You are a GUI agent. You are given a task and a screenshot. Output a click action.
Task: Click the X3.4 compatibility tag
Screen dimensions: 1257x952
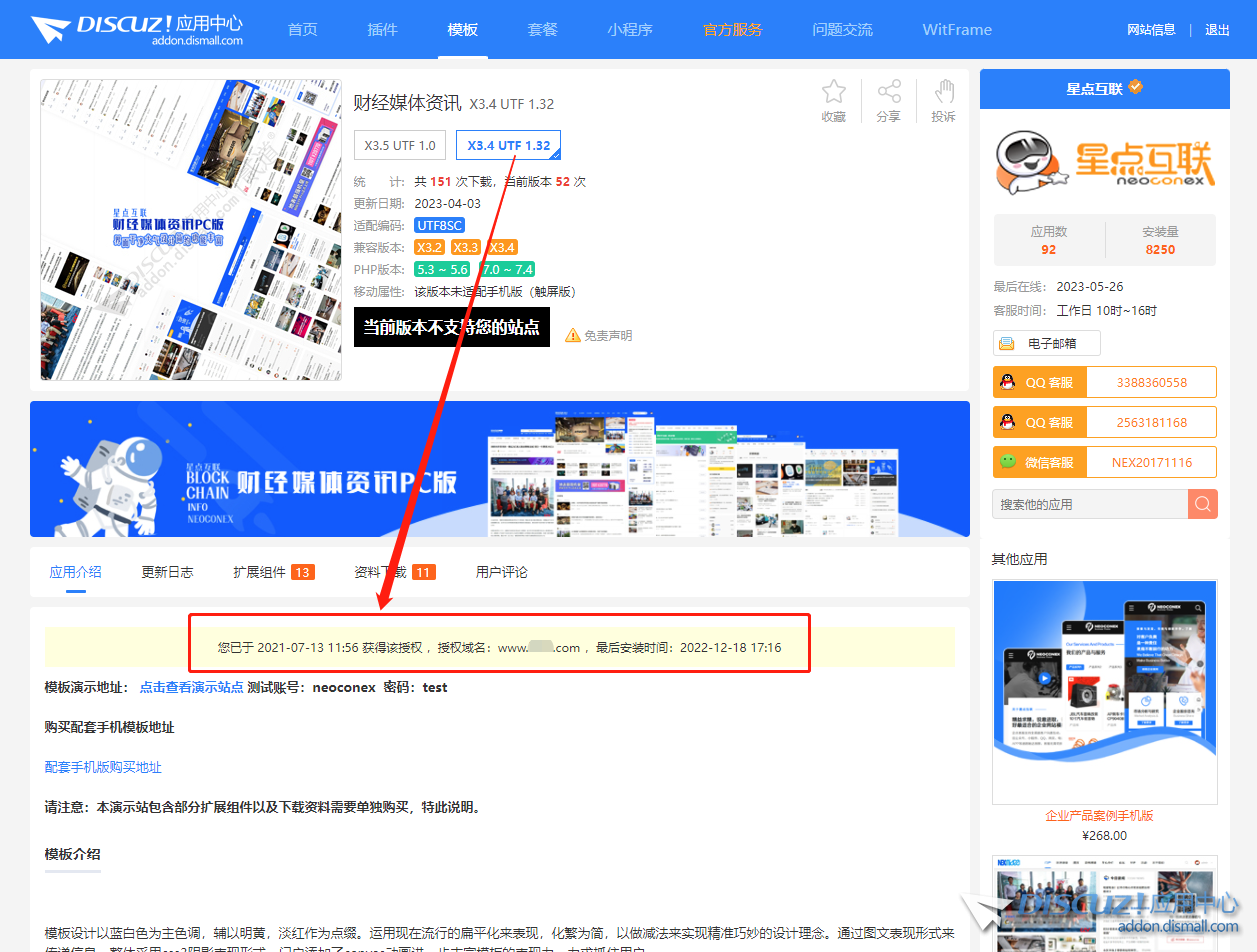pyautogui.click(x=502, y=247)
